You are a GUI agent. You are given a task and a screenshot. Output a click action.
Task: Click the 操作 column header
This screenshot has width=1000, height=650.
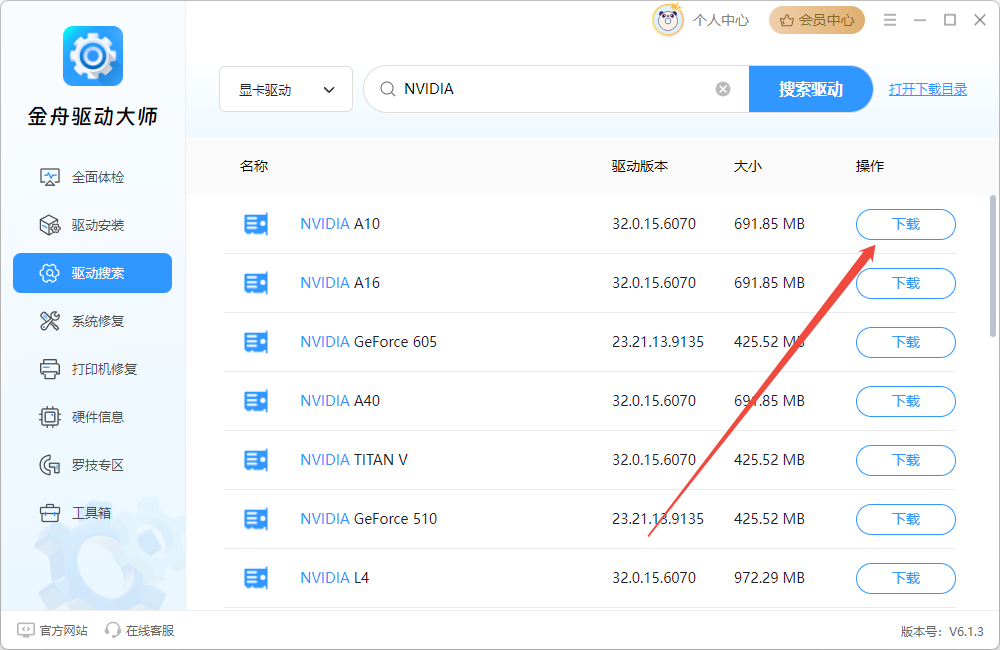(x=869, y=166)
